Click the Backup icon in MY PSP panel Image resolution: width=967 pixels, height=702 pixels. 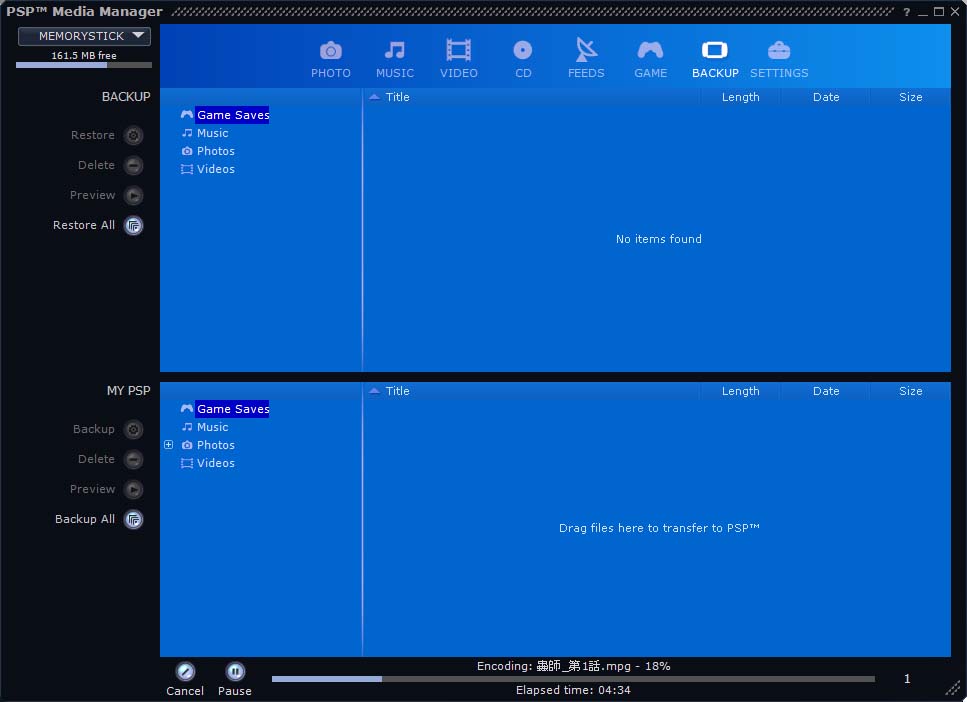(133, 429)
